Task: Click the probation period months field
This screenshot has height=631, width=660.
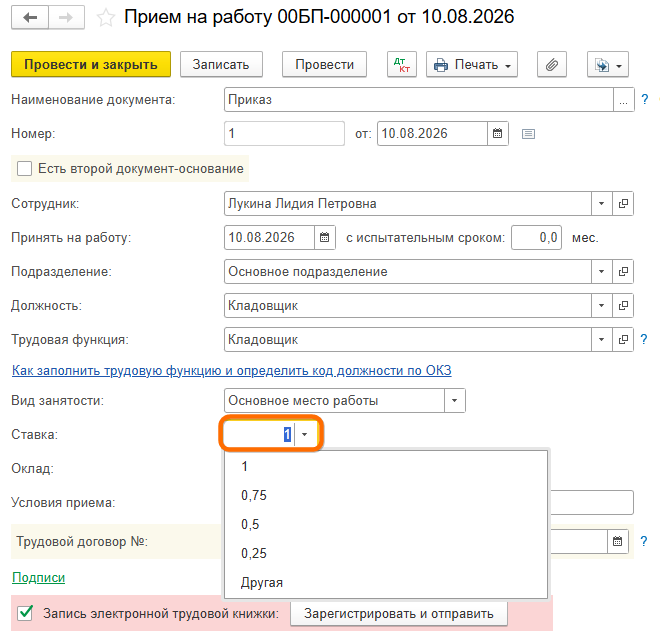Action: pyautogui.click(x=536, y=237)
